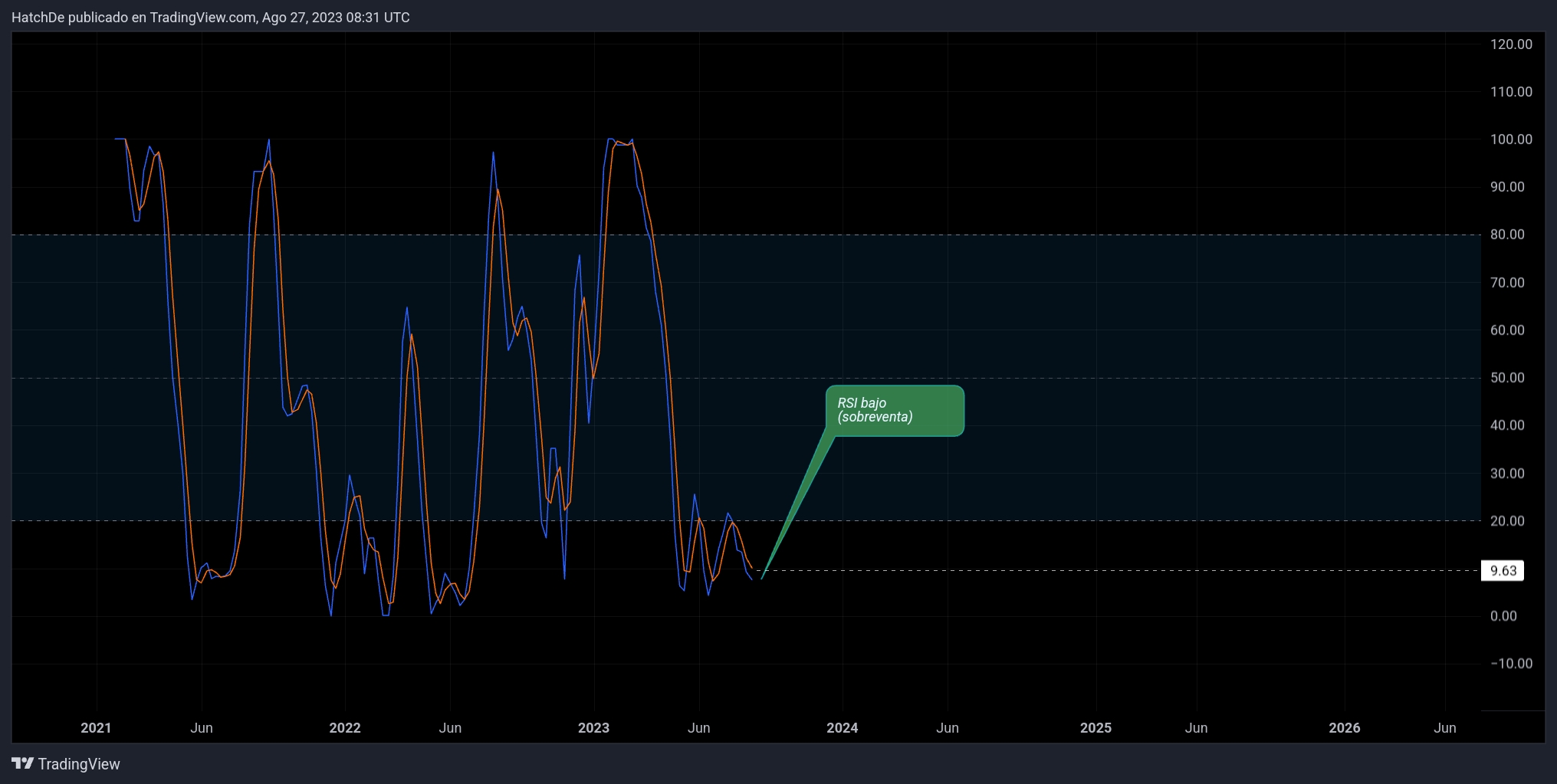Click the −10.00 price axis label
The width and height of the screenshot is (1557, 784).
pyautogui.click(x=1512, y=664)
